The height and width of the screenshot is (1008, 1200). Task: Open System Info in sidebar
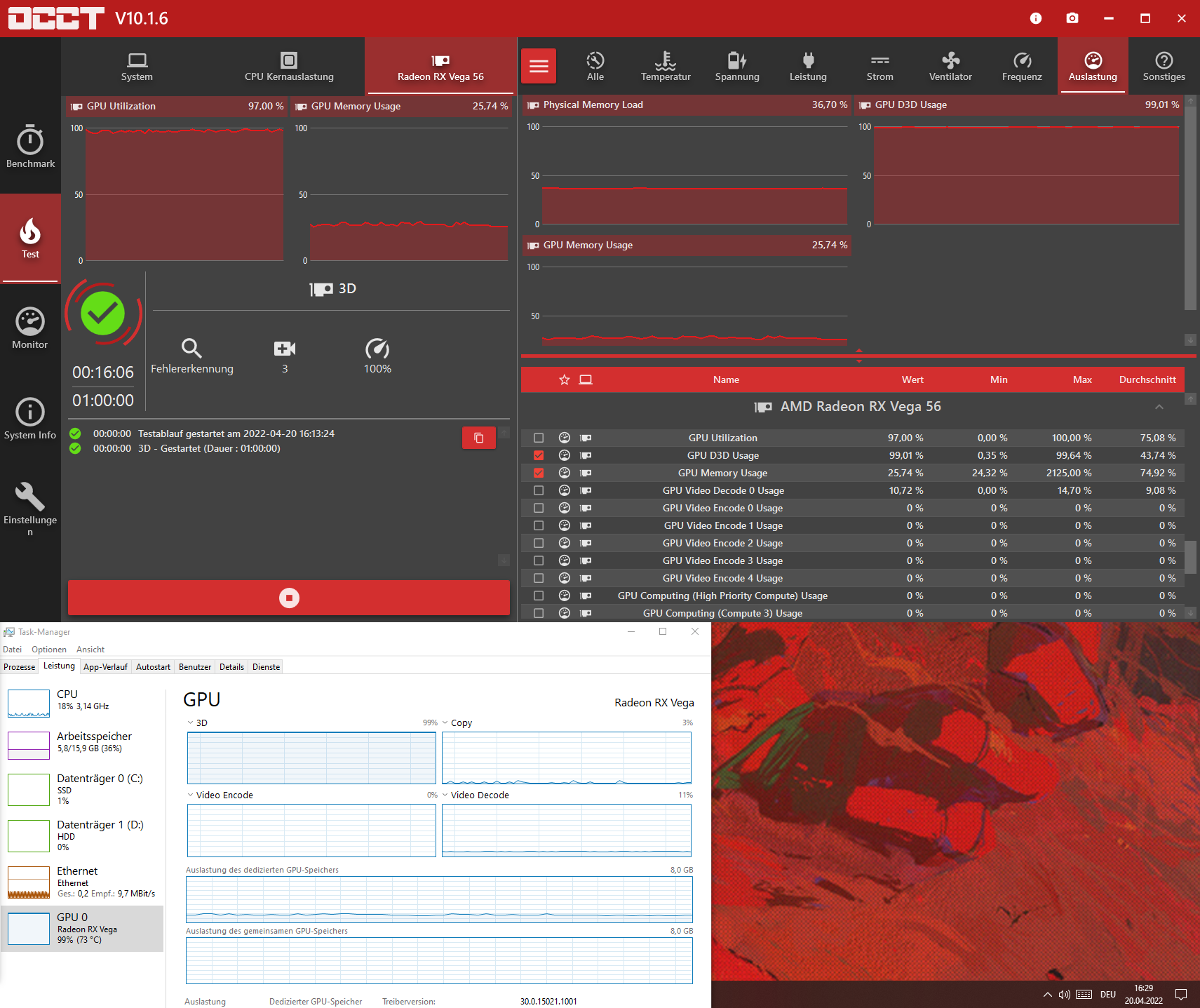pos(30,419)
